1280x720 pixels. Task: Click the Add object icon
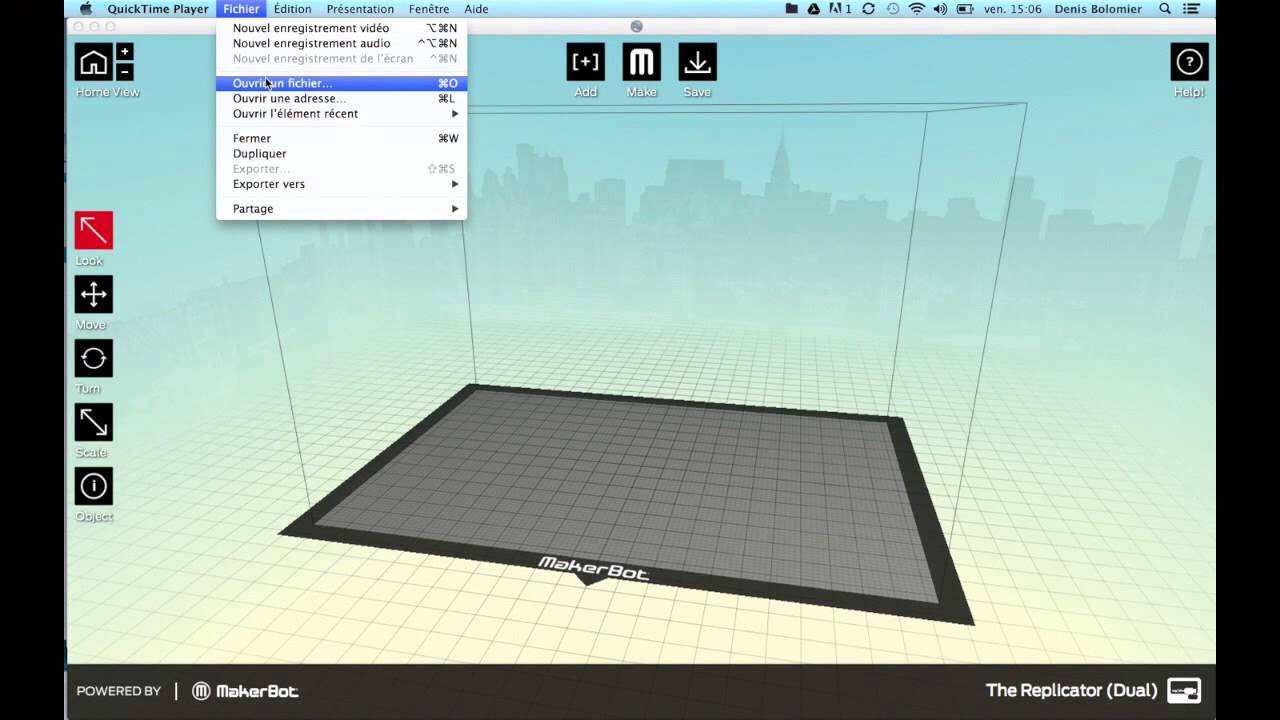pyautogui.click(x=585, y=62)
